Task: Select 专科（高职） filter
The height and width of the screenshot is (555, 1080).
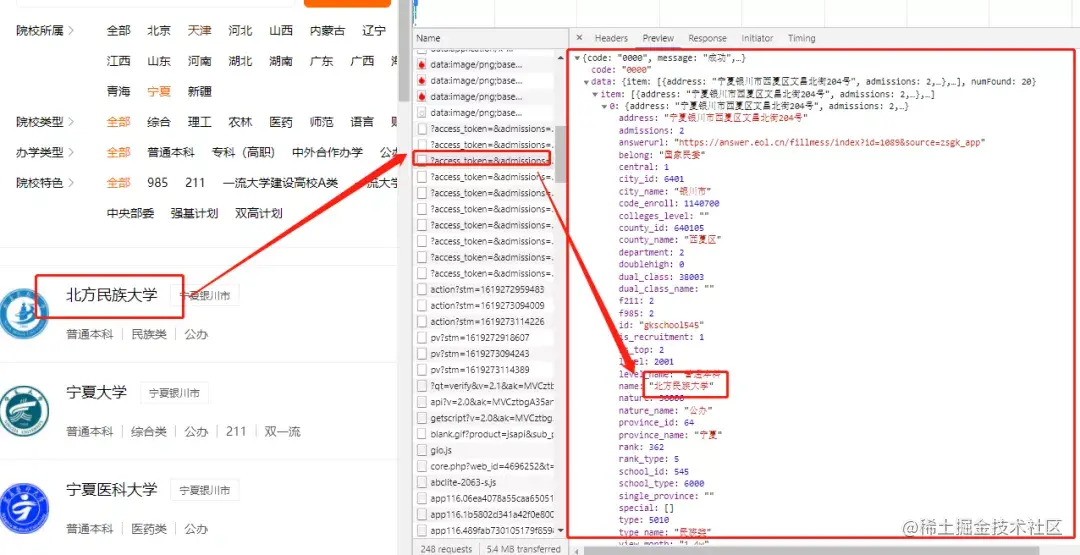Action: tap(243, 153)
